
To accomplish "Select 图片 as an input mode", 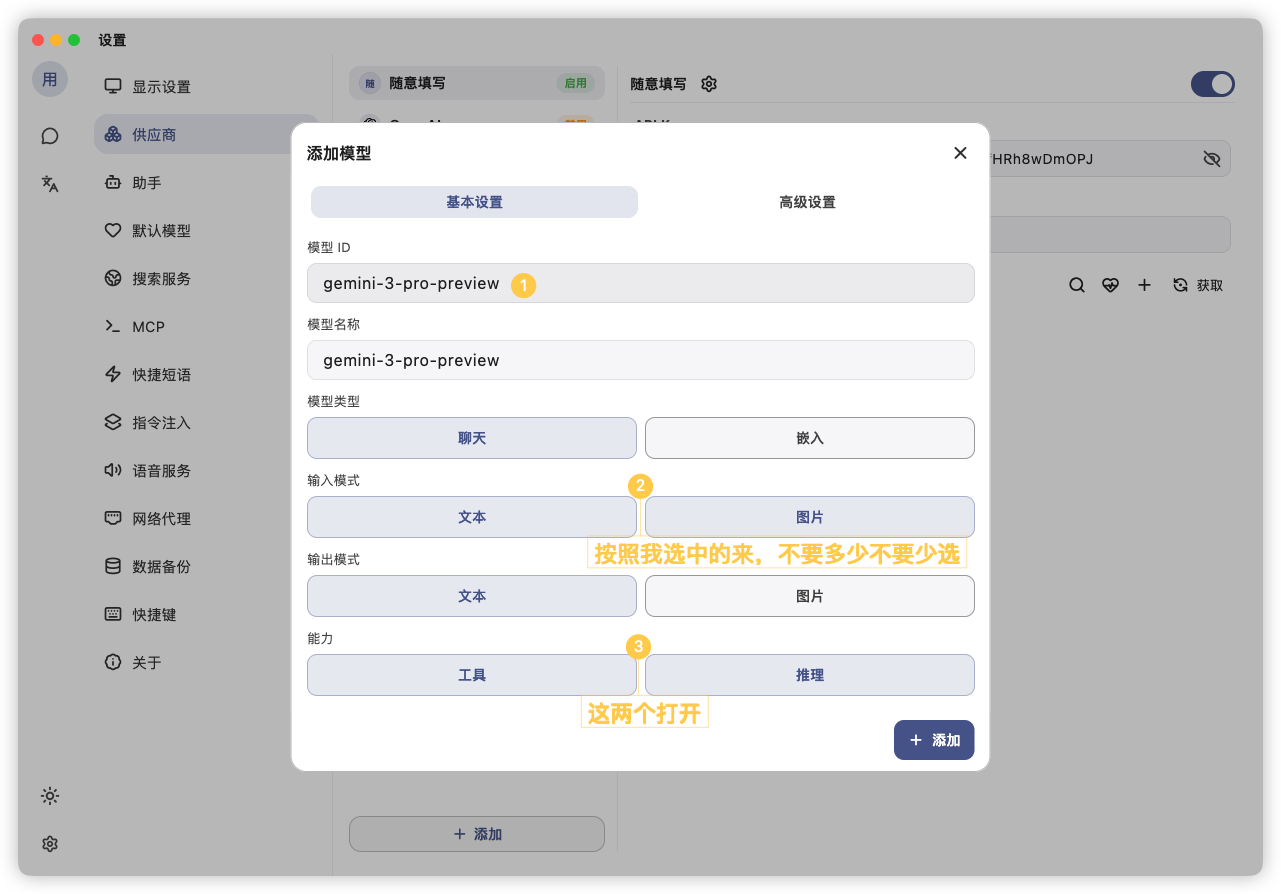I will tap(810, 517).
